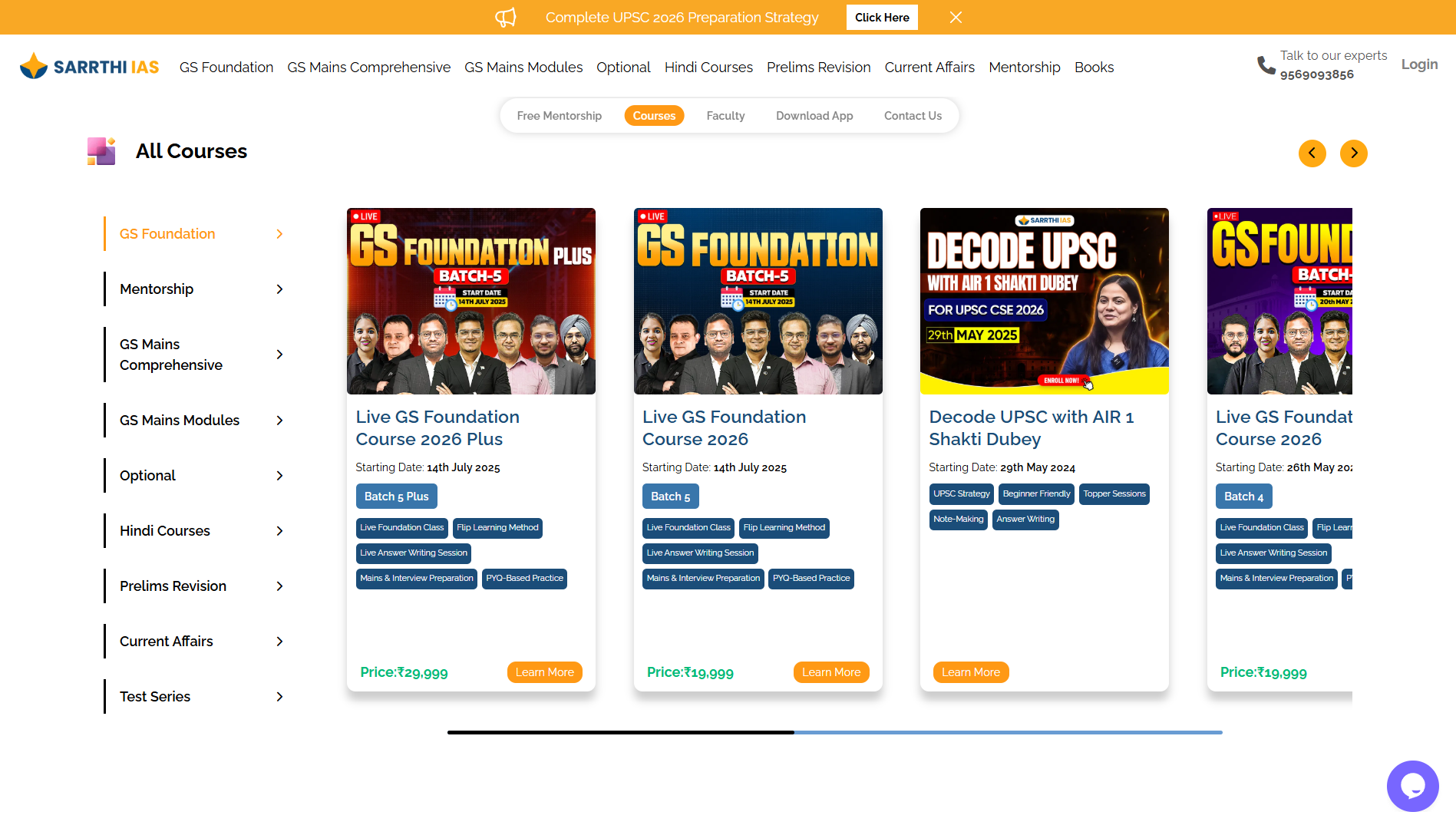Viewport: 1456px width, 825px height.
Task: Click the carousel horizontal scroll bar
Action: pos(834,732)
